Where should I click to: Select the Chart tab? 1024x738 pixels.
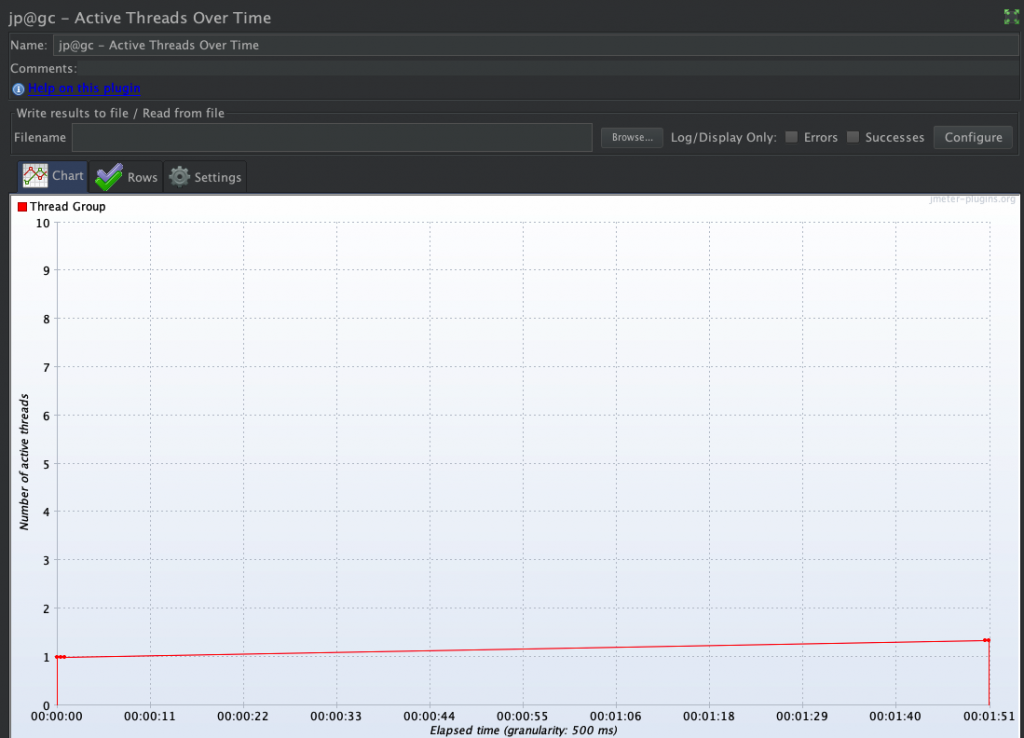[53, 176]
